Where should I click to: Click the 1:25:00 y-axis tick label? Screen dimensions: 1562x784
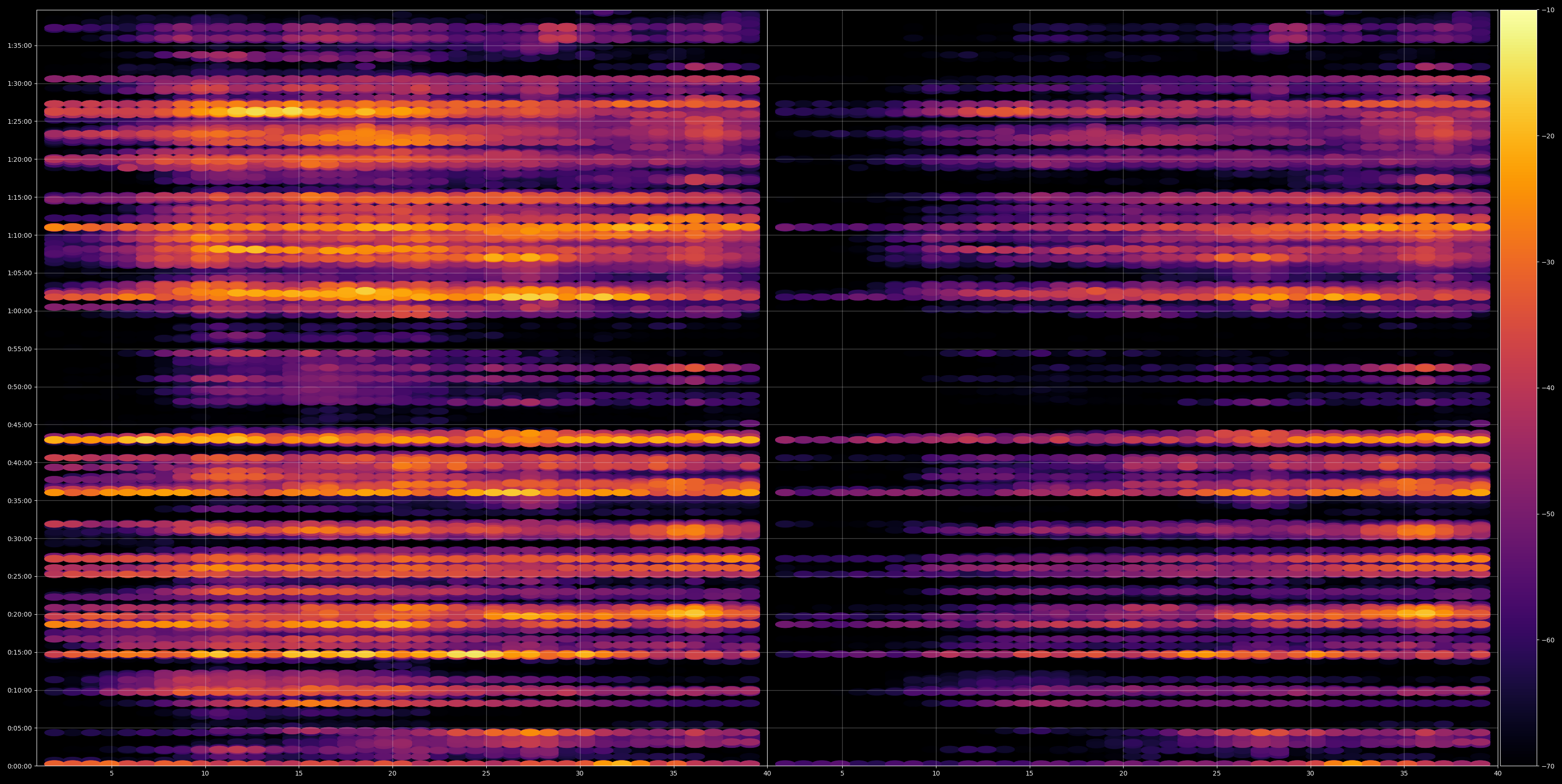(x=19, y=121)
